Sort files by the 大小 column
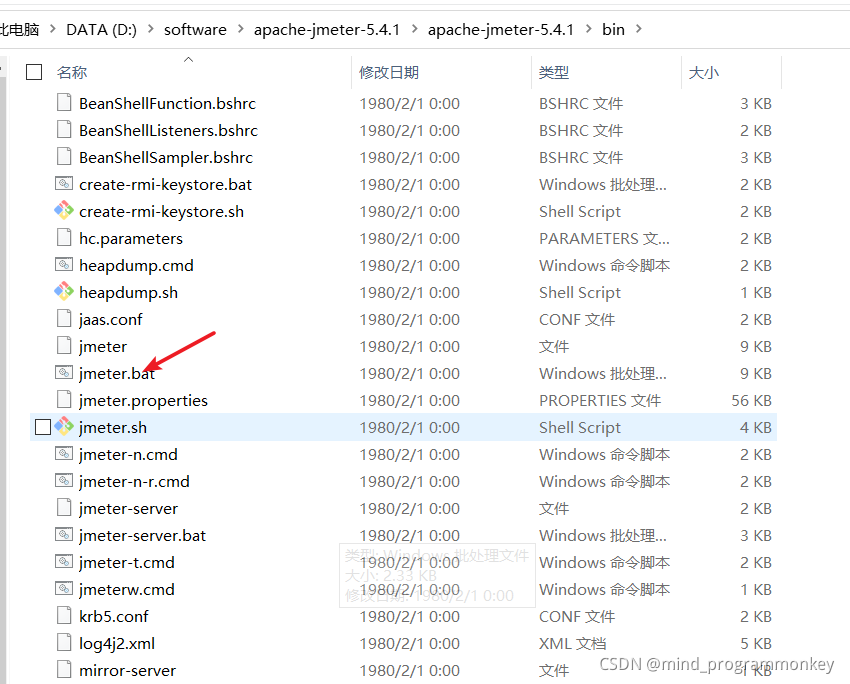This screenshot has width=850, height=684. pyautogui.click(x=704, y=72)
